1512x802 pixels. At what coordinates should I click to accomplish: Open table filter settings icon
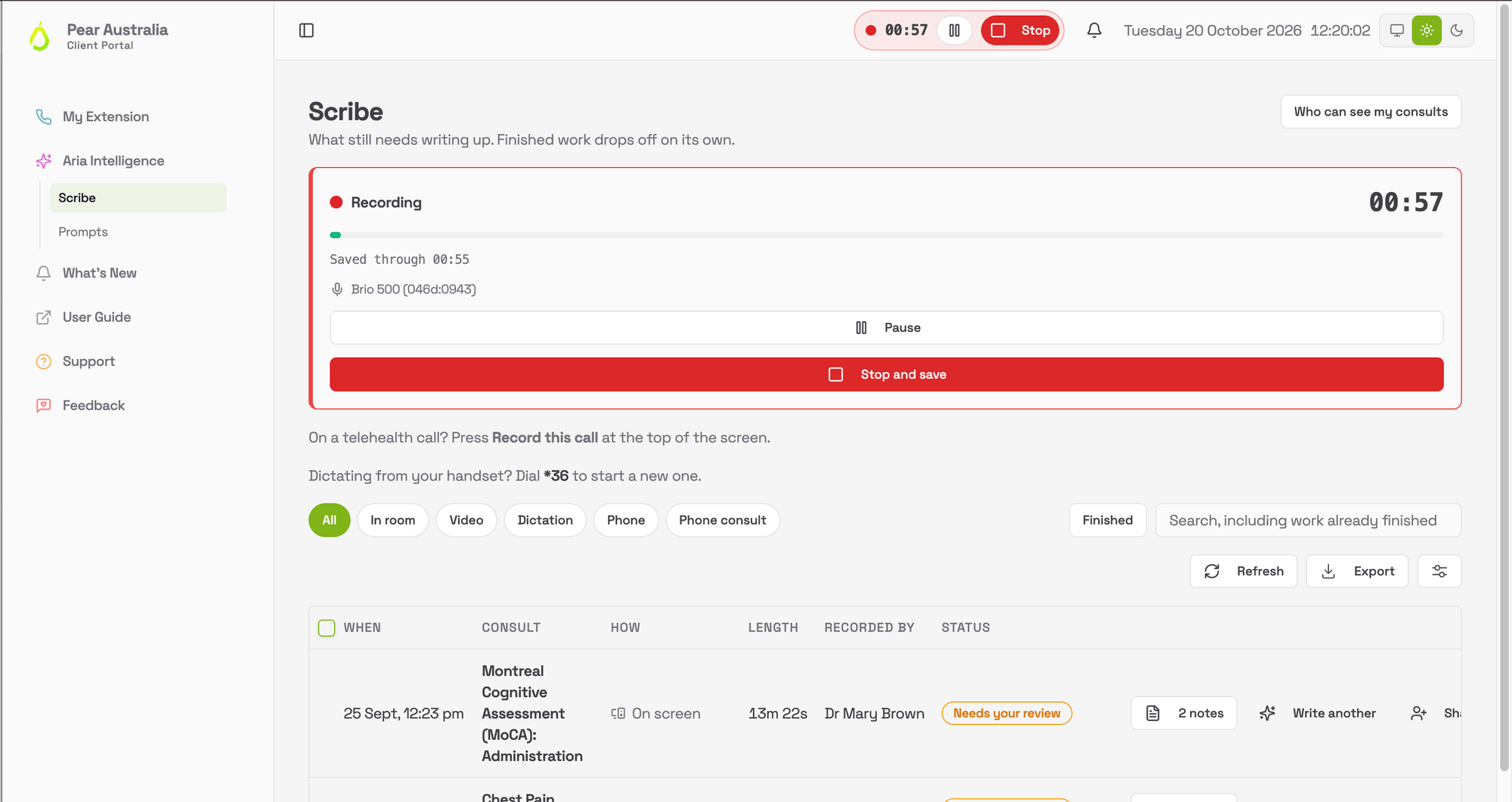1439,571
